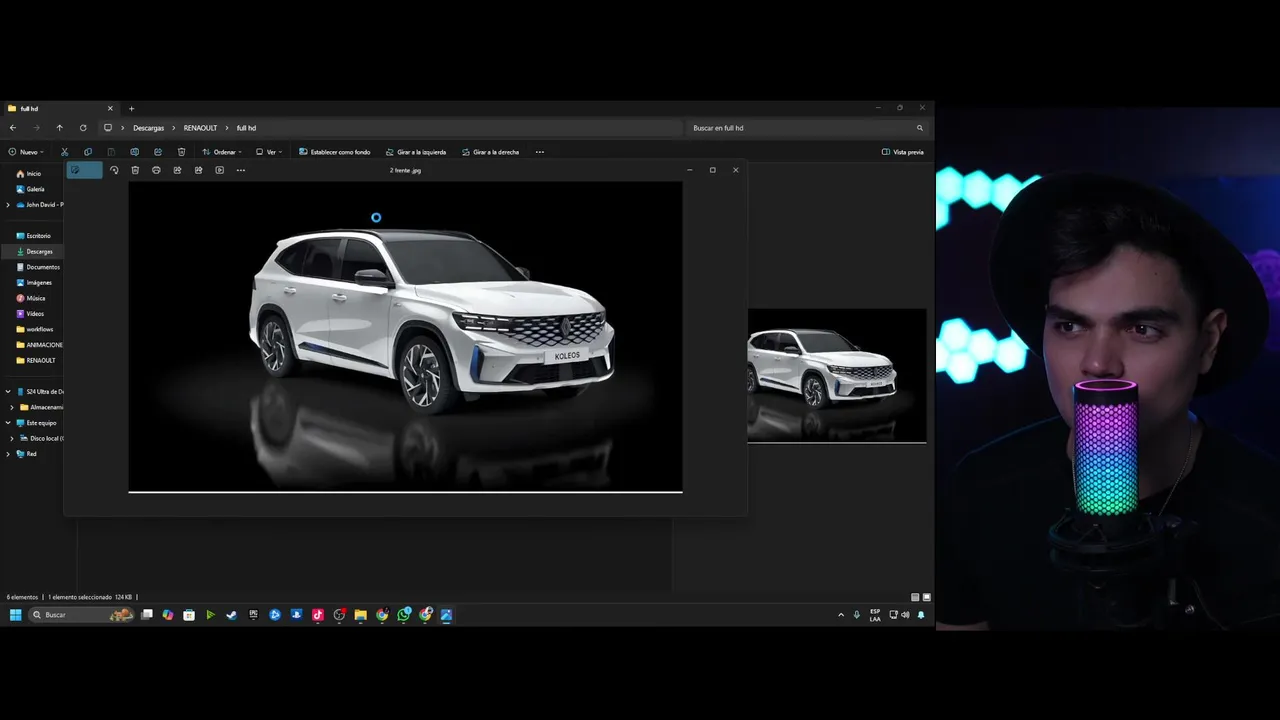The width and height of the screenshot is (1280, 720).
Task: Expand the John David OneDrive tree item
Action: 8,205
